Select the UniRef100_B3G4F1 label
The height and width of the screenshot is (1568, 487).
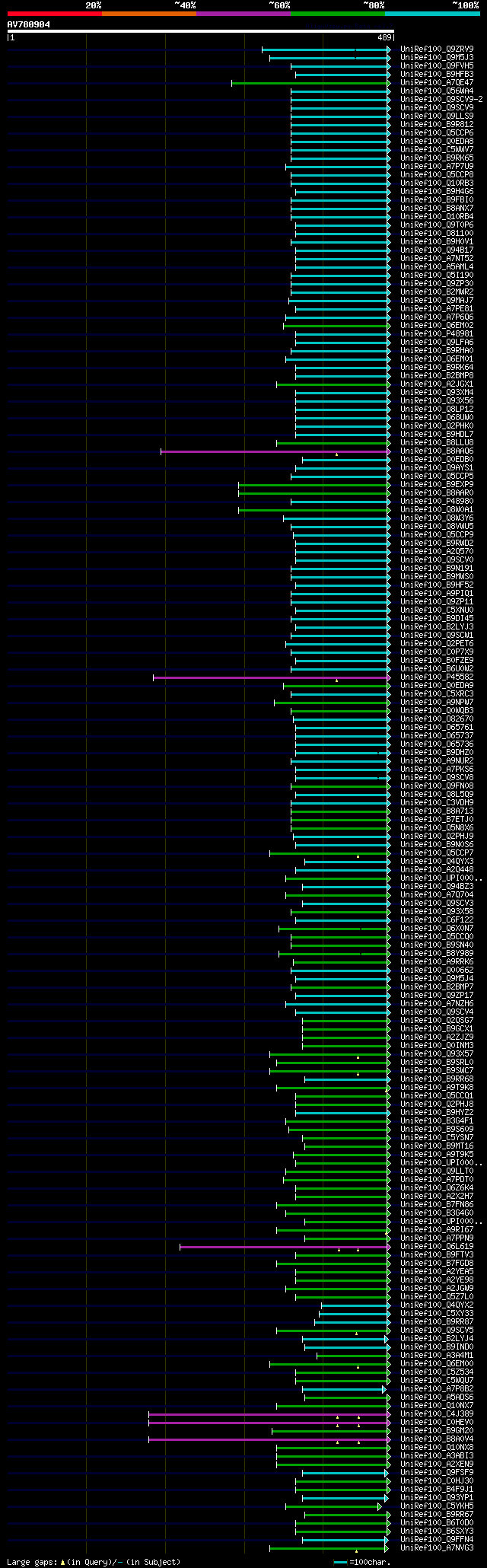pos(437,1120)
